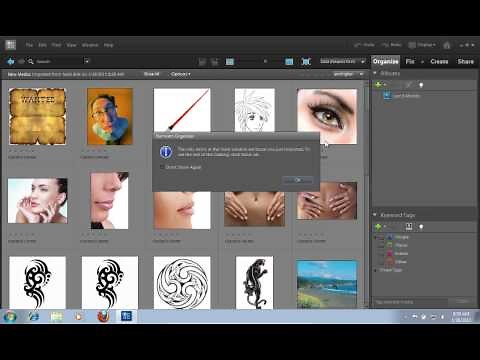Click the Search text field
This screenshot has width=480, height=360.
58,61
